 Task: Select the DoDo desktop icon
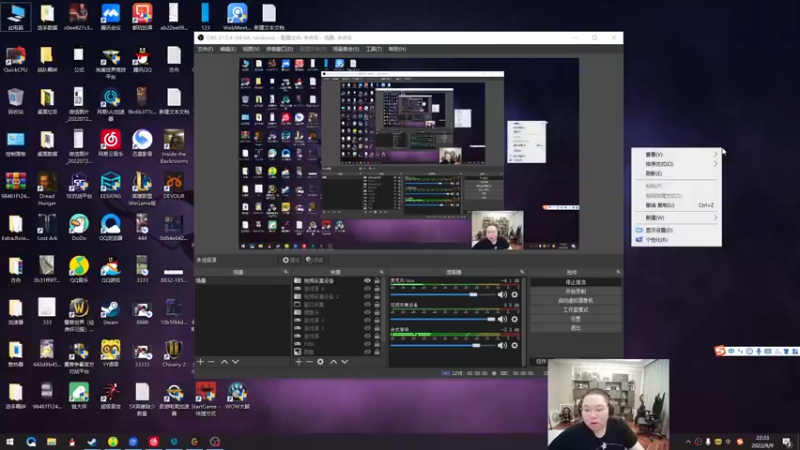coord(79,228)
